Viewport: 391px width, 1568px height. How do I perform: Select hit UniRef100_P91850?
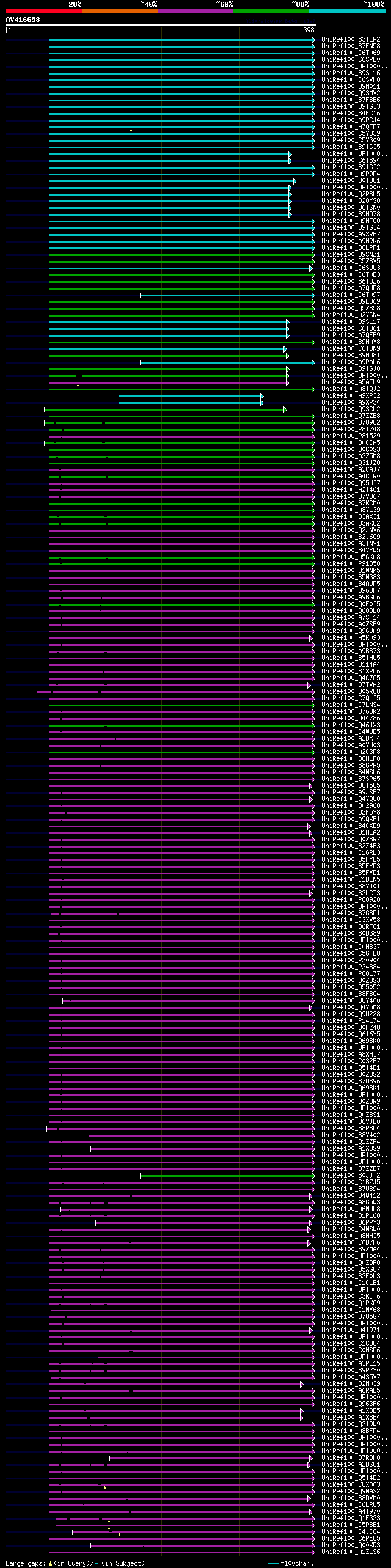click(x=351, y=564)
